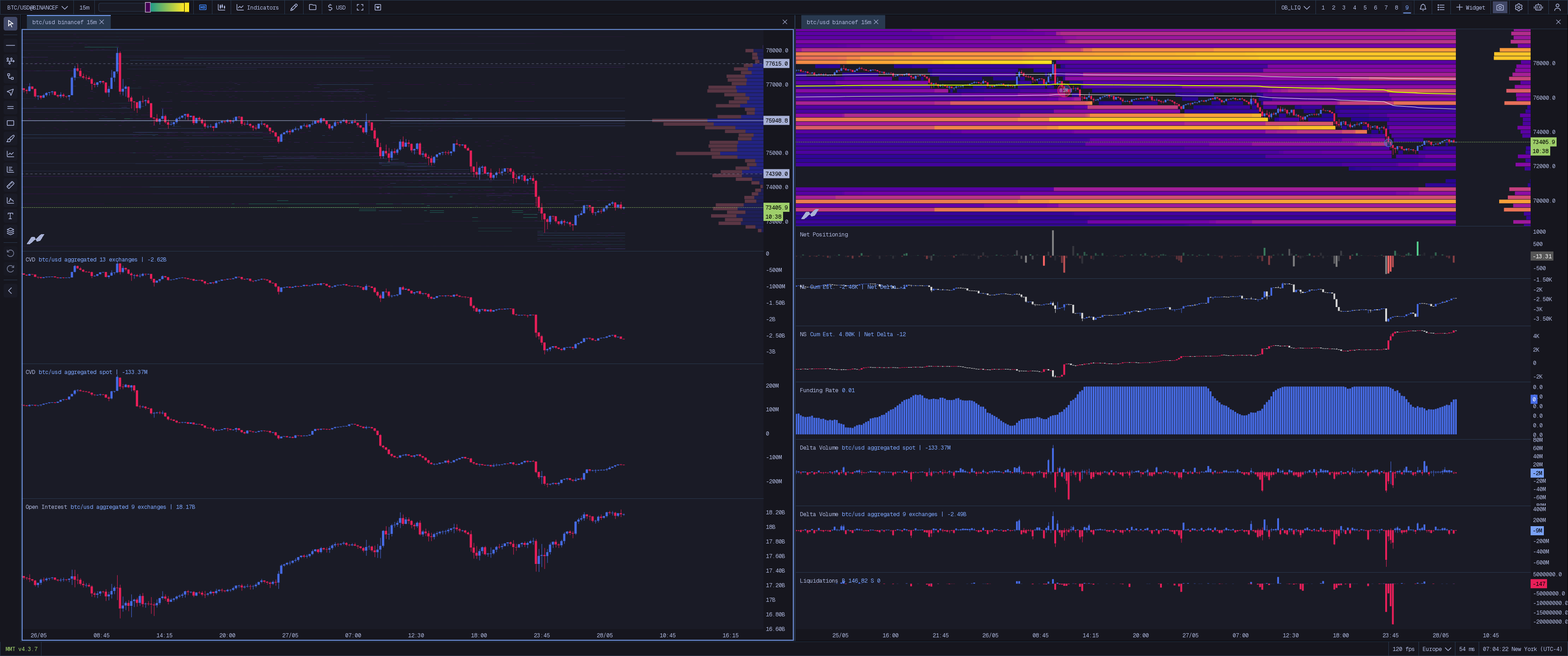This screenshot has height=656, width=1568.
Task: Switch the USD currency display
Action: click(336, 7)
